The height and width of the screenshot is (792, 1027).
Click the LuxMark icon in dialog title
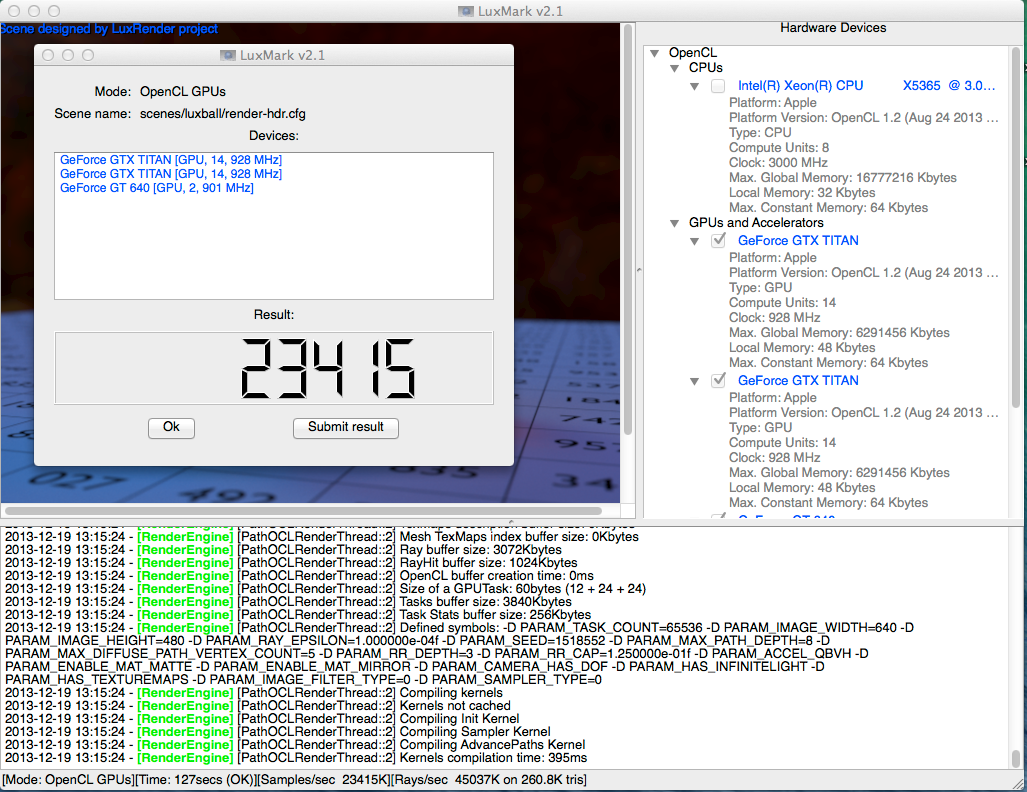227,56
